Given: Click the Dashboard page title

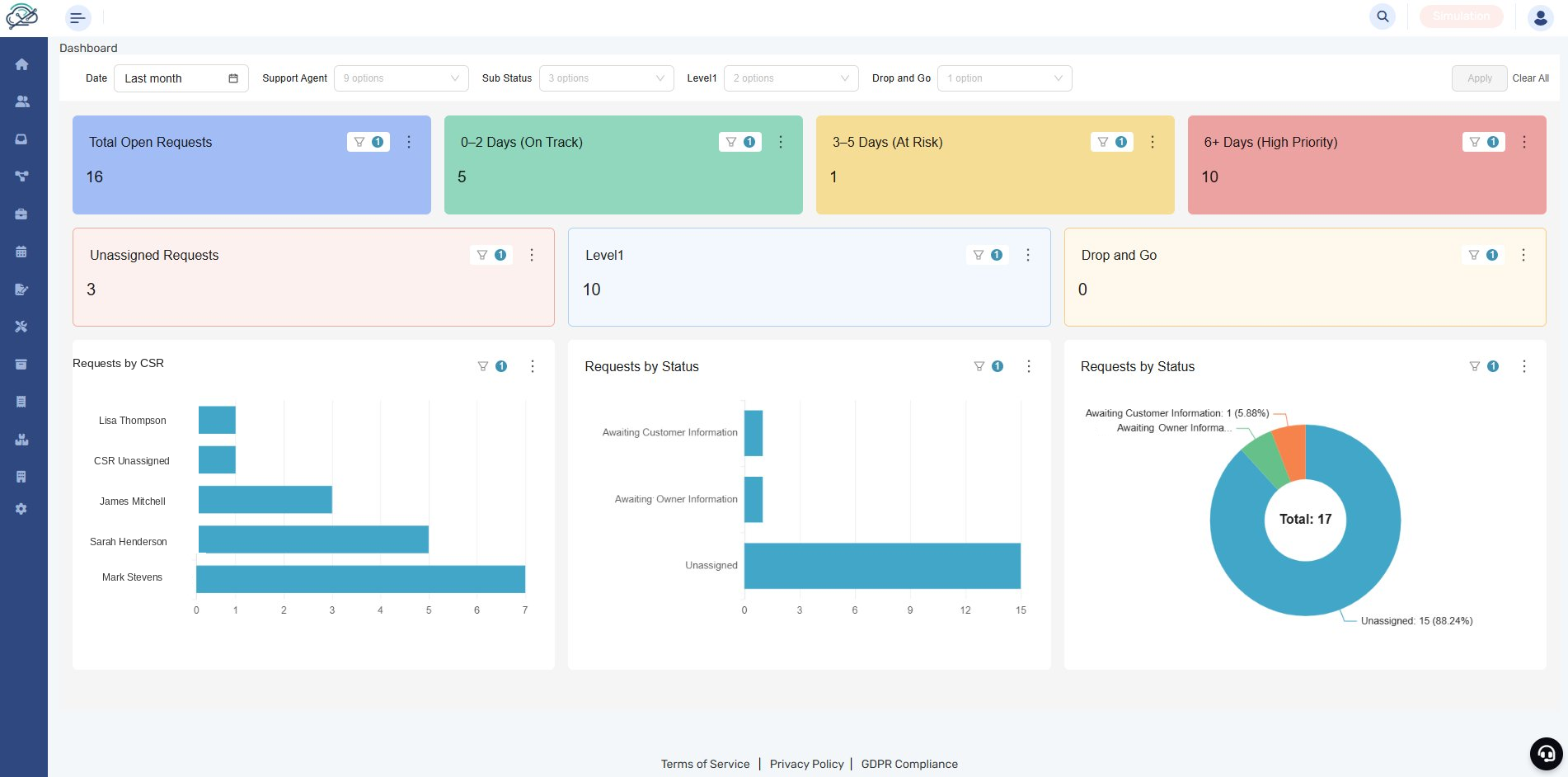Looking at the screenshot, I should click(x=88, y=48).
